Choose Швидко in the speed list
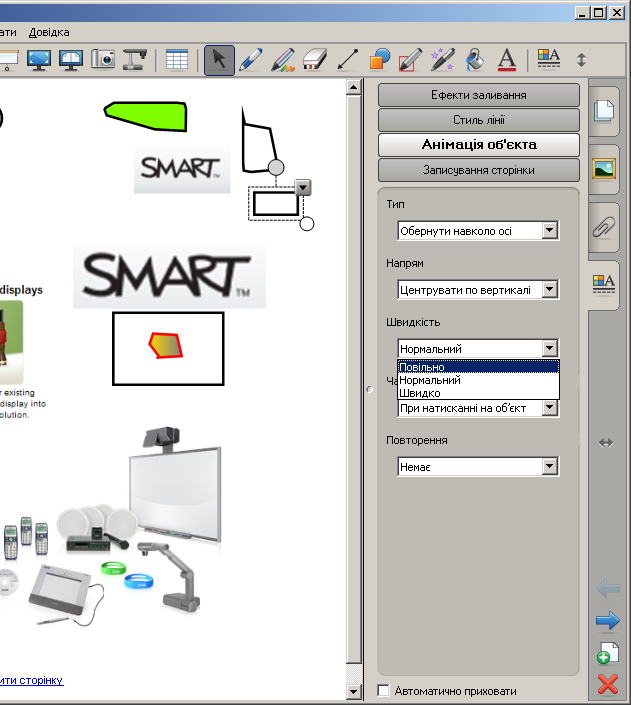631x705 pixels. click(x=479, y=393)
